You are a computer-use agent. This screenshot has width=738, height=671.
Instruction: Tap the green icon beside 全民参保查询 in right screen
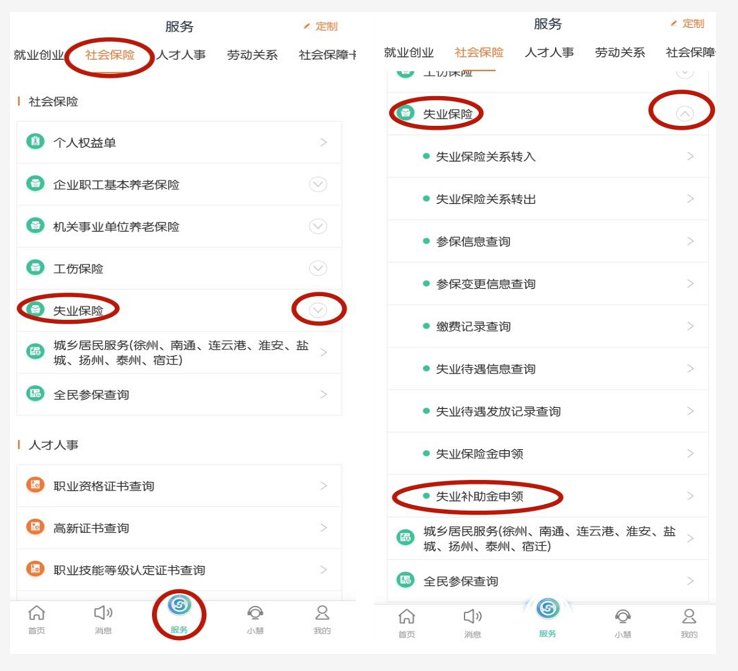pos(405,580)
